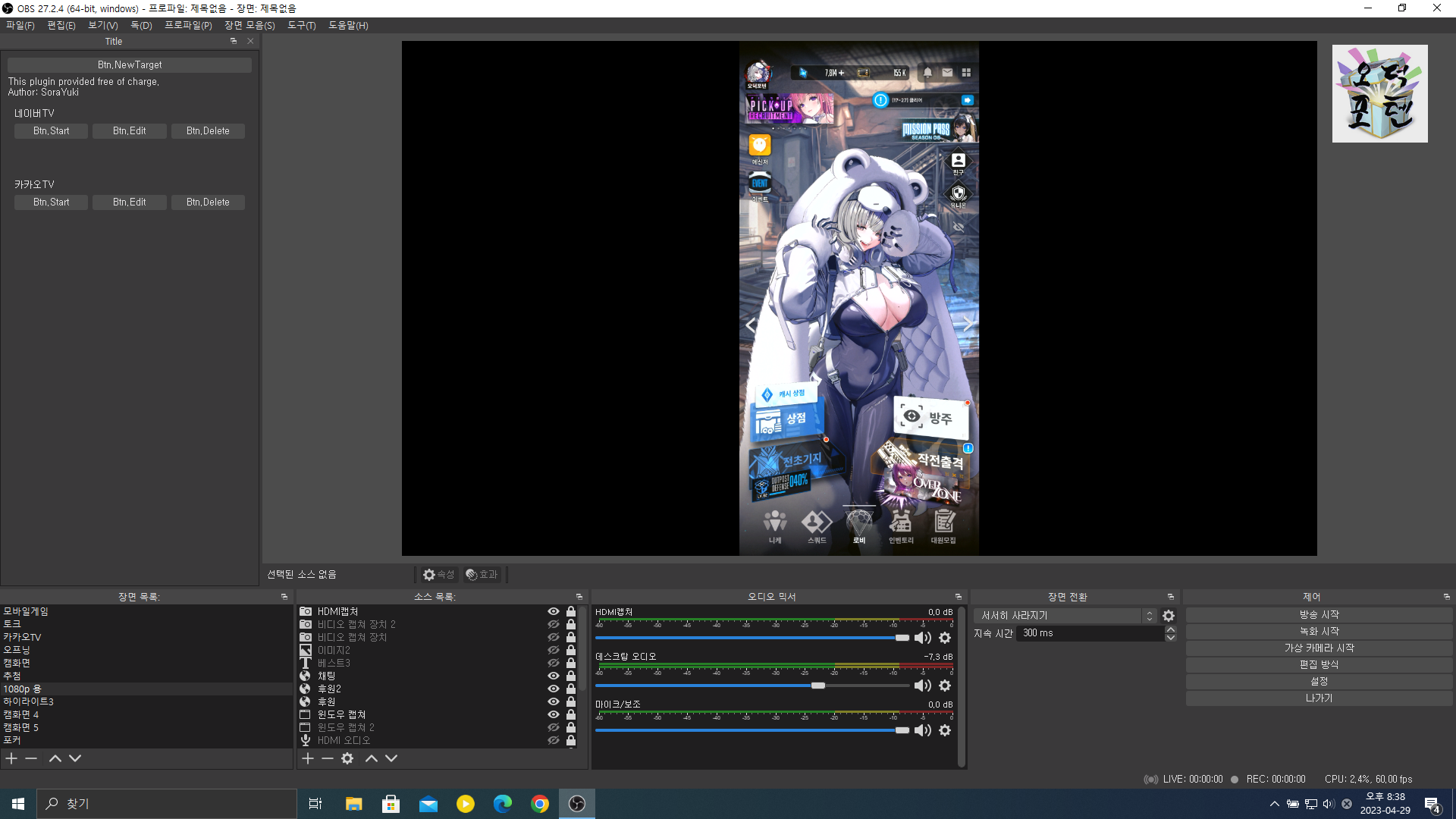Screen dimensions: 1456x819
Task: Open the 도구(T) menu
Action: (302, 25)
